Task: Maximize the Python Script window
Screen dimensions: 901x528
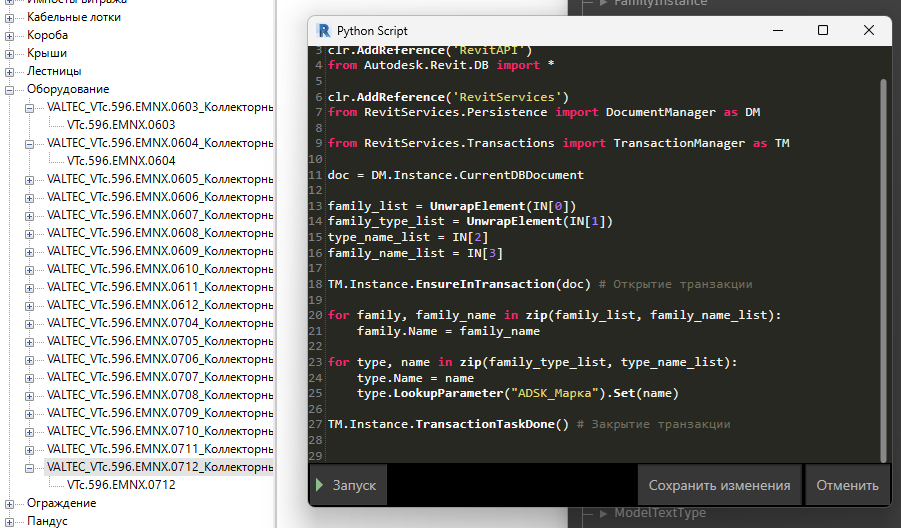Action: (x=823, y=30)
